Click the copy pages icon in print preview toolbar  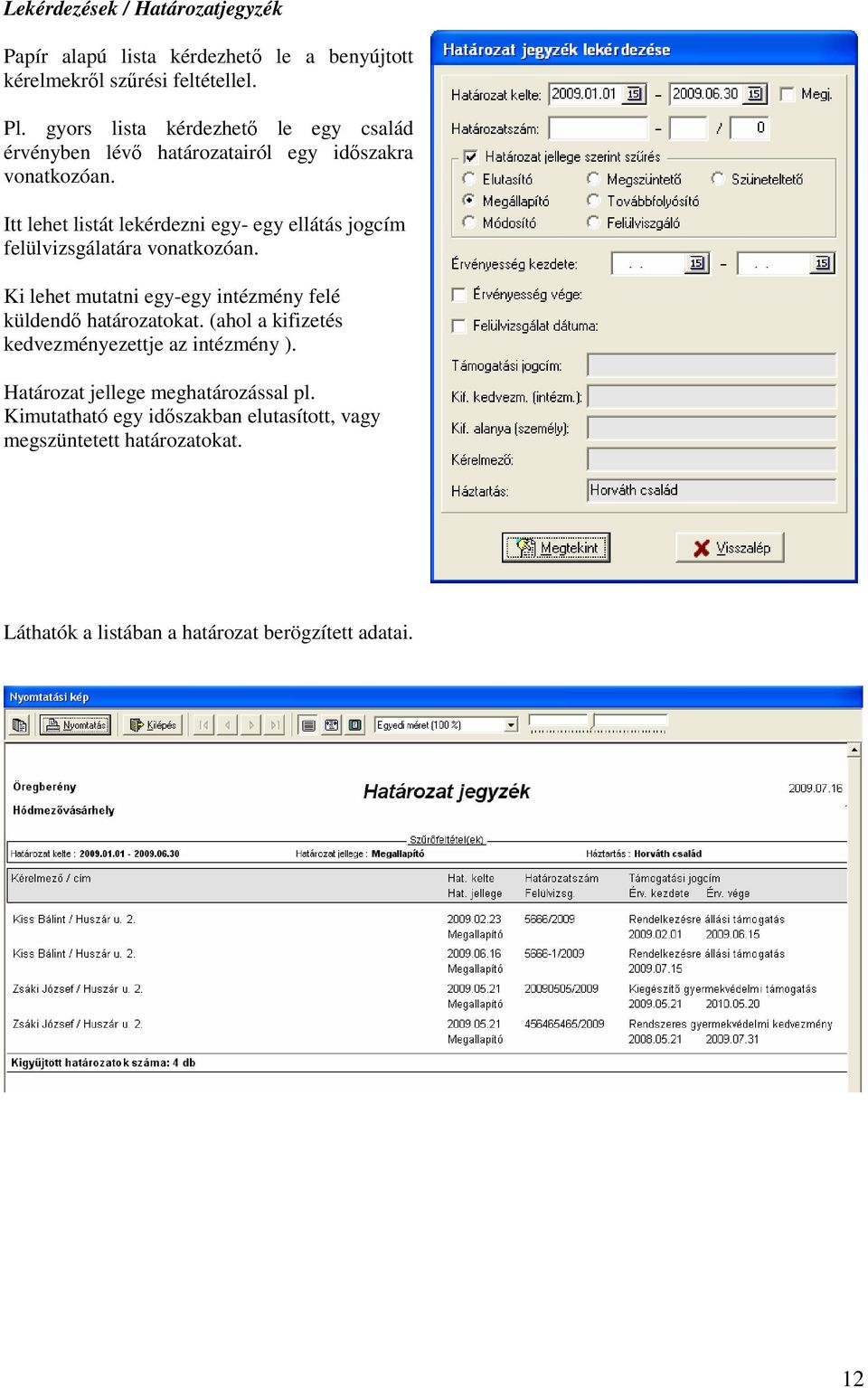(20, 725)
